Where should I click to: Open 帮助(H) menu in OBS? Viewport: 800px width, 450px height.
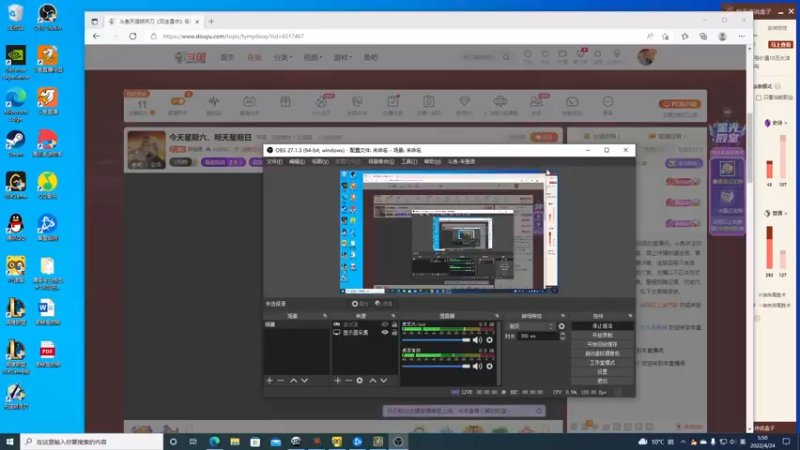pyautogui.click(x=432, y=162)
